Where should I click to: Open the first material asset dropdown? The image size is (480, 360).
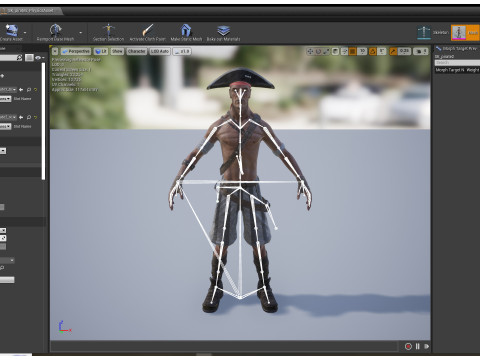(8, 90)
